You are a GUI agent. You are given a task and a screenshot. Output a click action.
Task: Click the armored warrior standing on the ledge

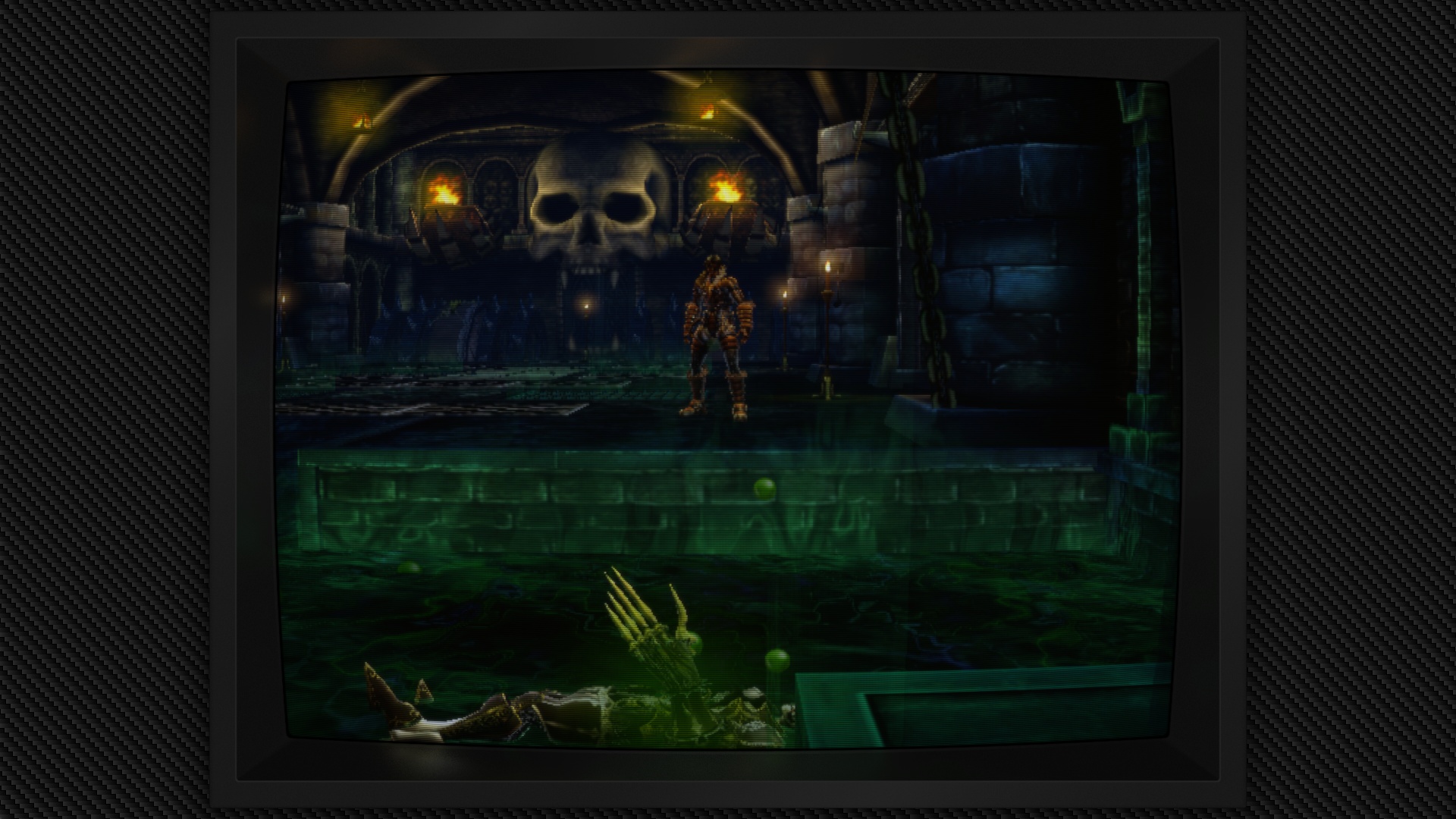pos(715,337)
